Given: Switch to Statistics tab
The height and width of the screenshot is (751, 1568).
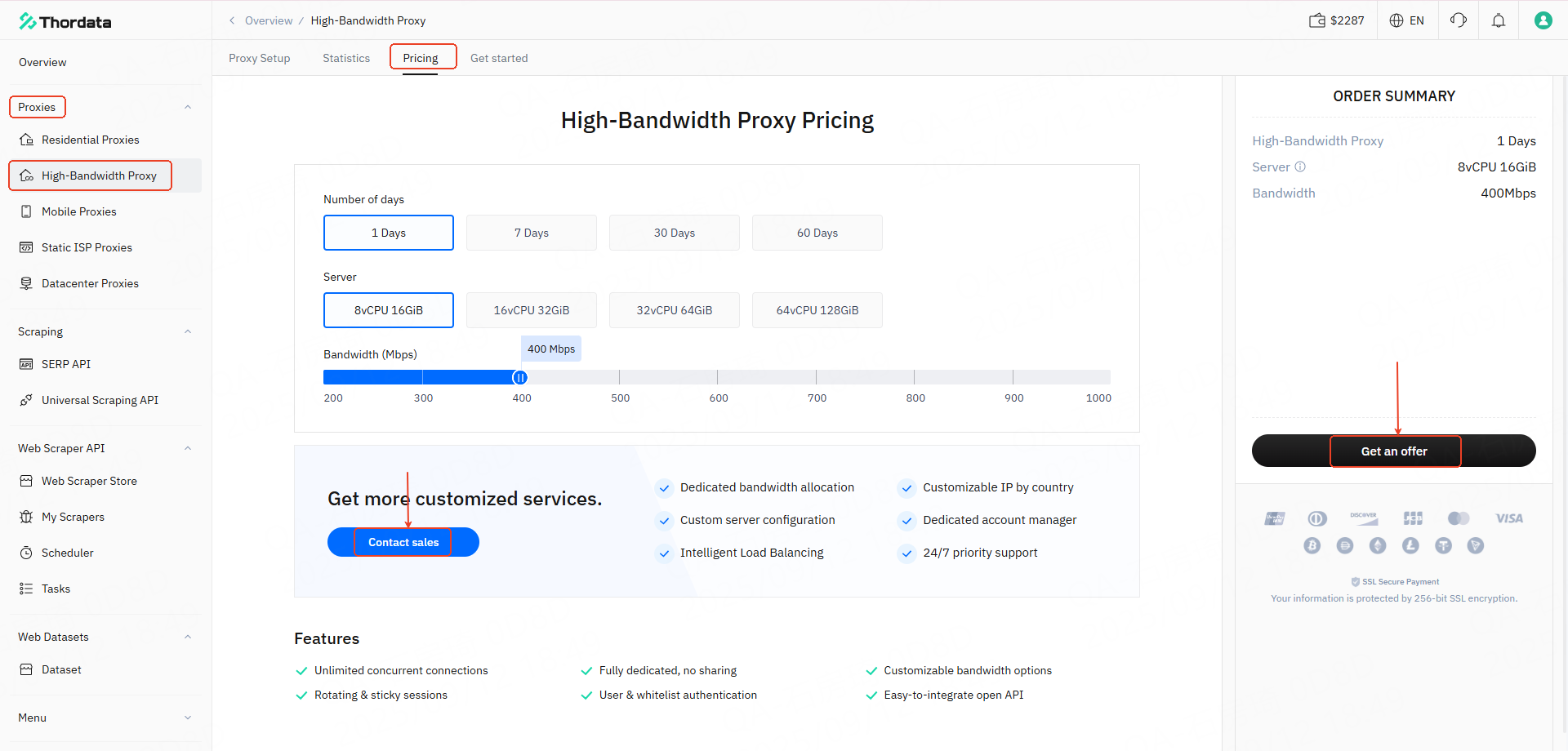Looking at the screenshot, I should 346,58.
